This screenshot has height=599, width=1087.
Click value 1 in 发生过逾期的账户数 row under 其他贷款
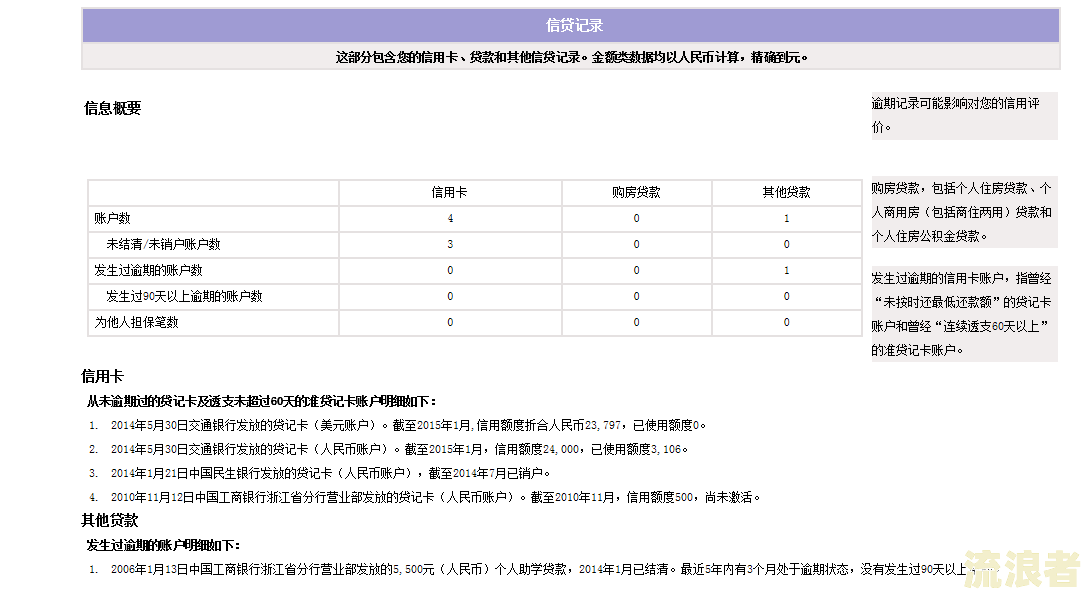pyautogui.click(x=786, y=270)
